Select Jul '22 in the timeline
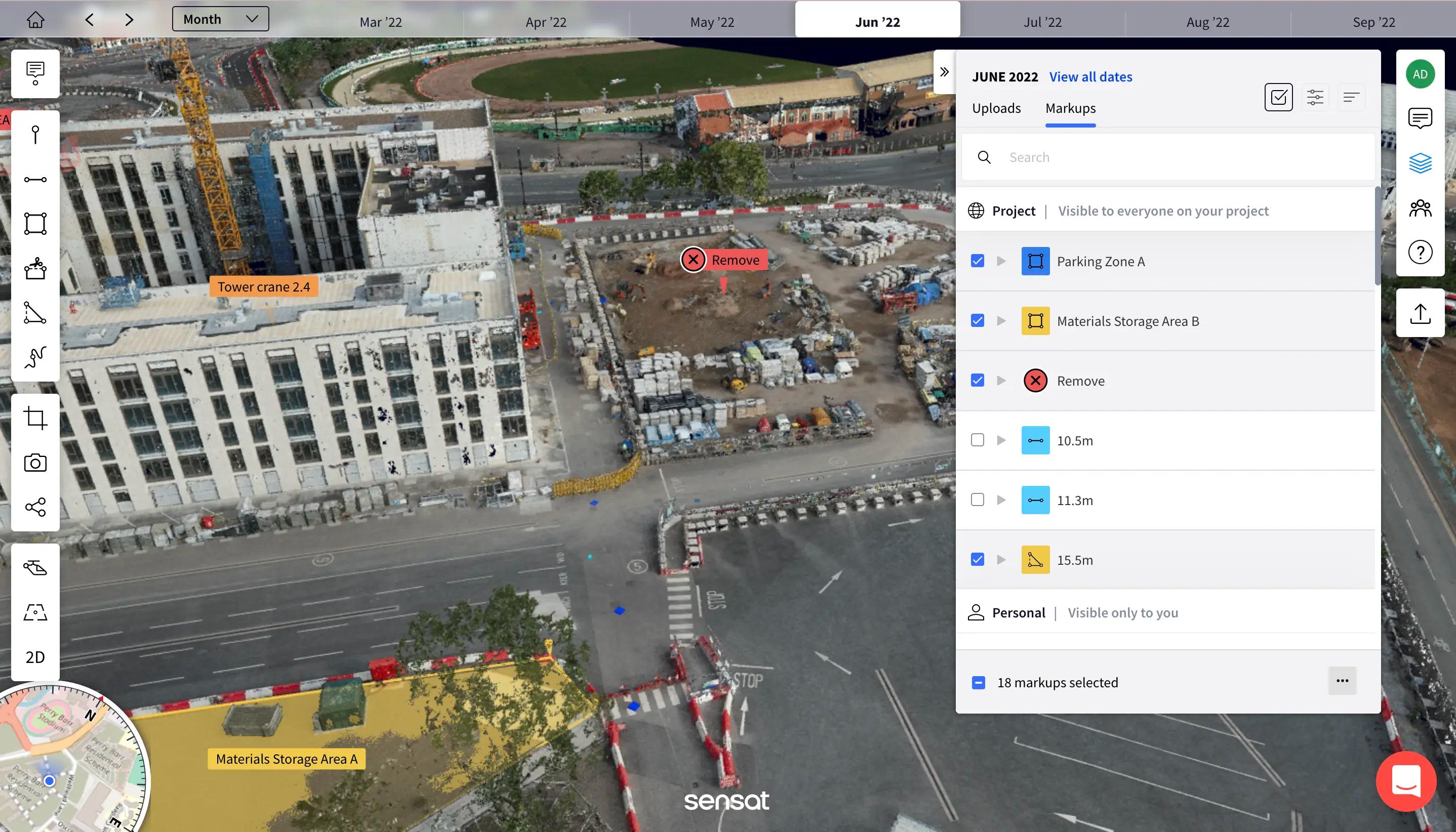The image size is (1456, 832). click(x=1042, y=22)
